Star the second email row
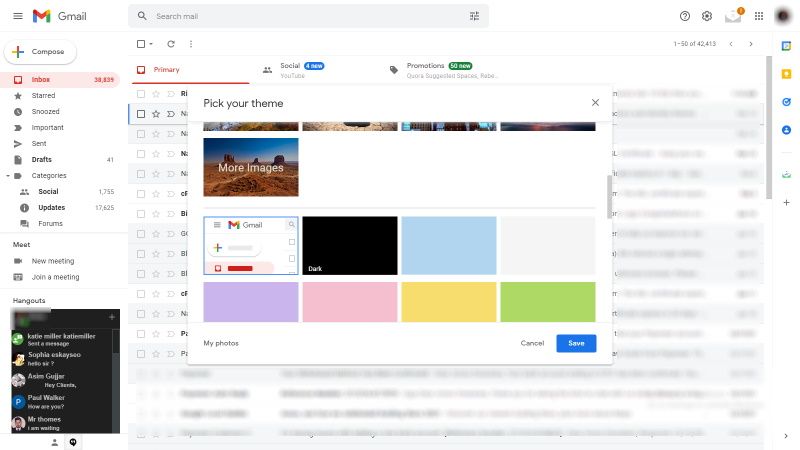 coord(156,114)
